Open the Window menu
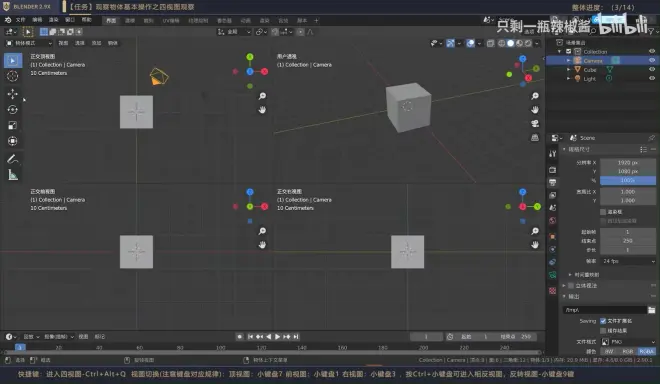This screenshot has width=660, height=384. (70, 20)
